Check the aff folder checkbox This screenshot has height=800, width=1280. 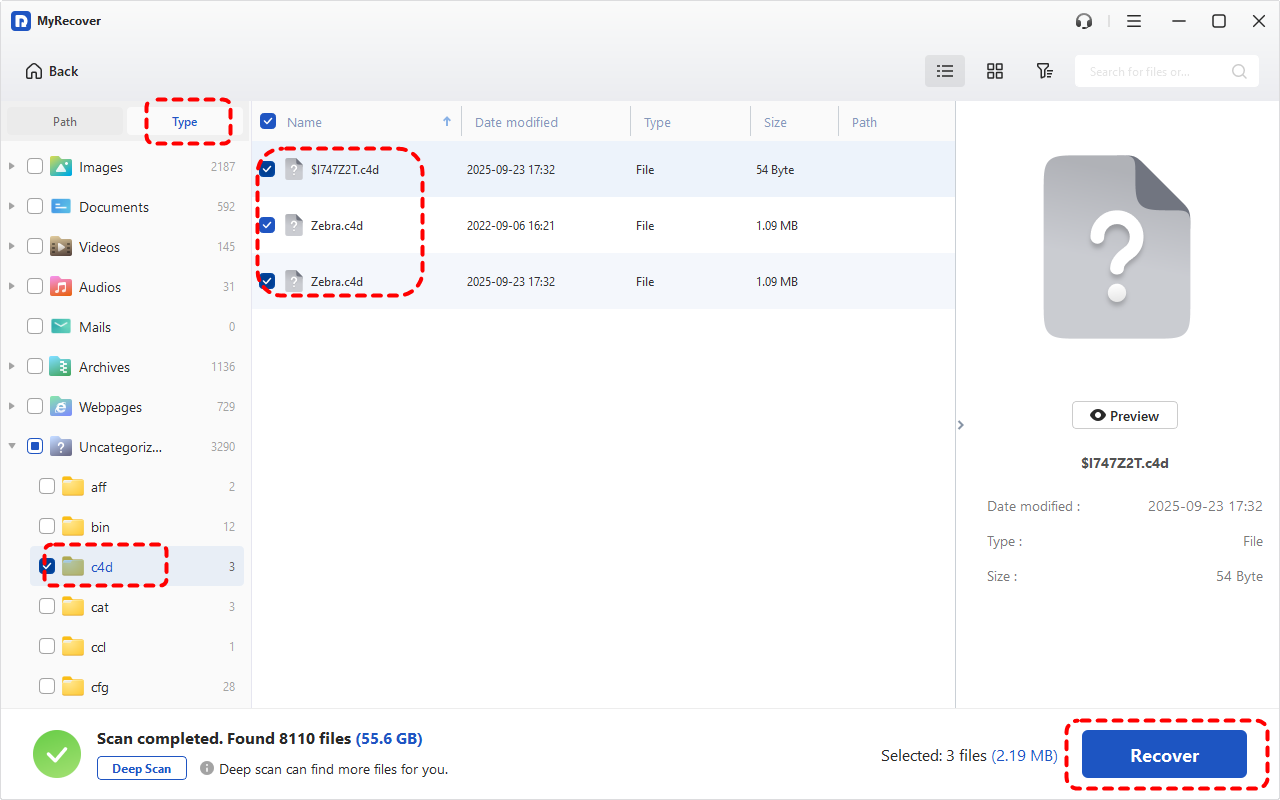pos(47,487)
